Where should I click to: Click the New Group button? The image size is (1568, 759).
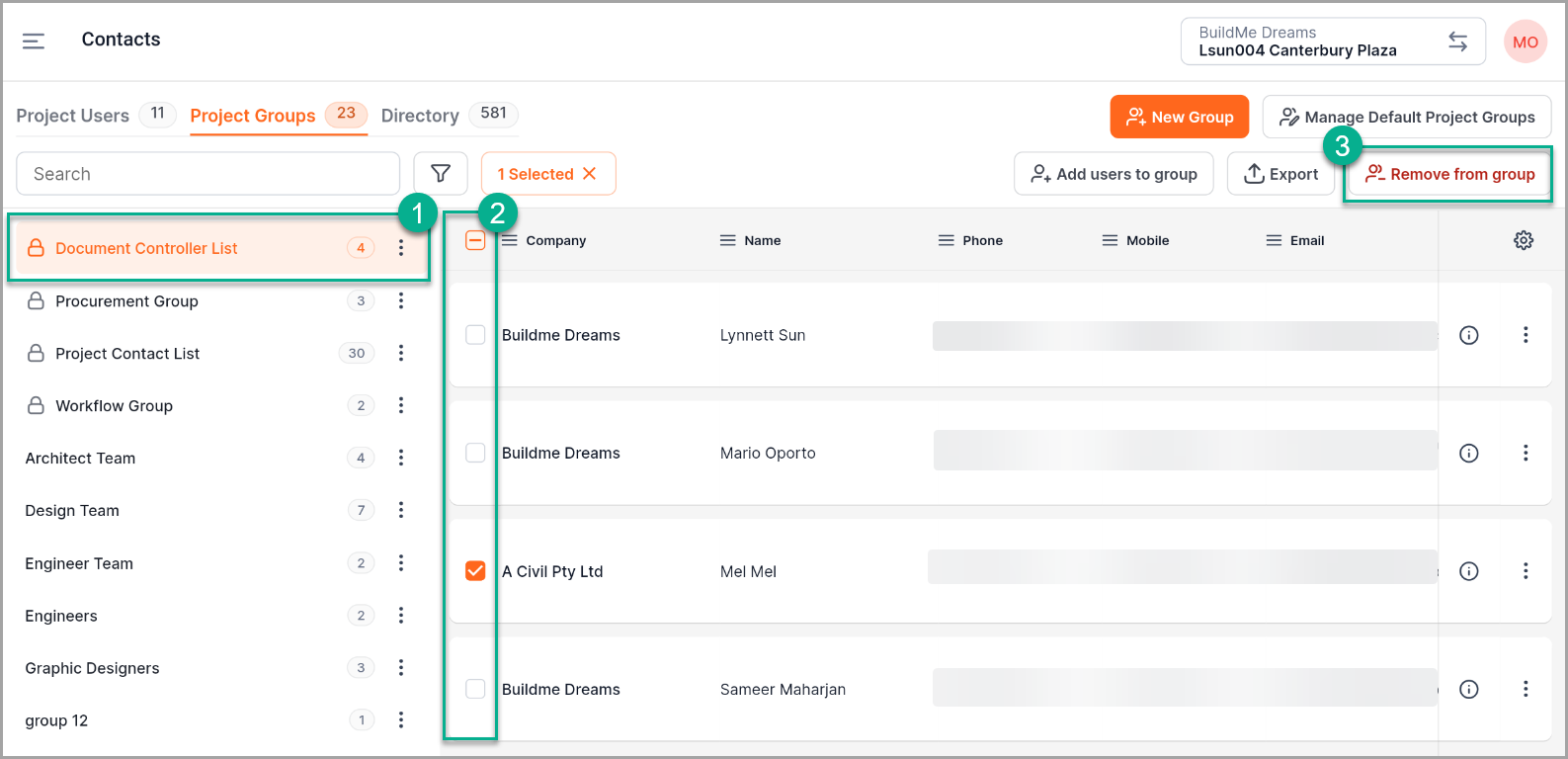tap(1179, 117)
